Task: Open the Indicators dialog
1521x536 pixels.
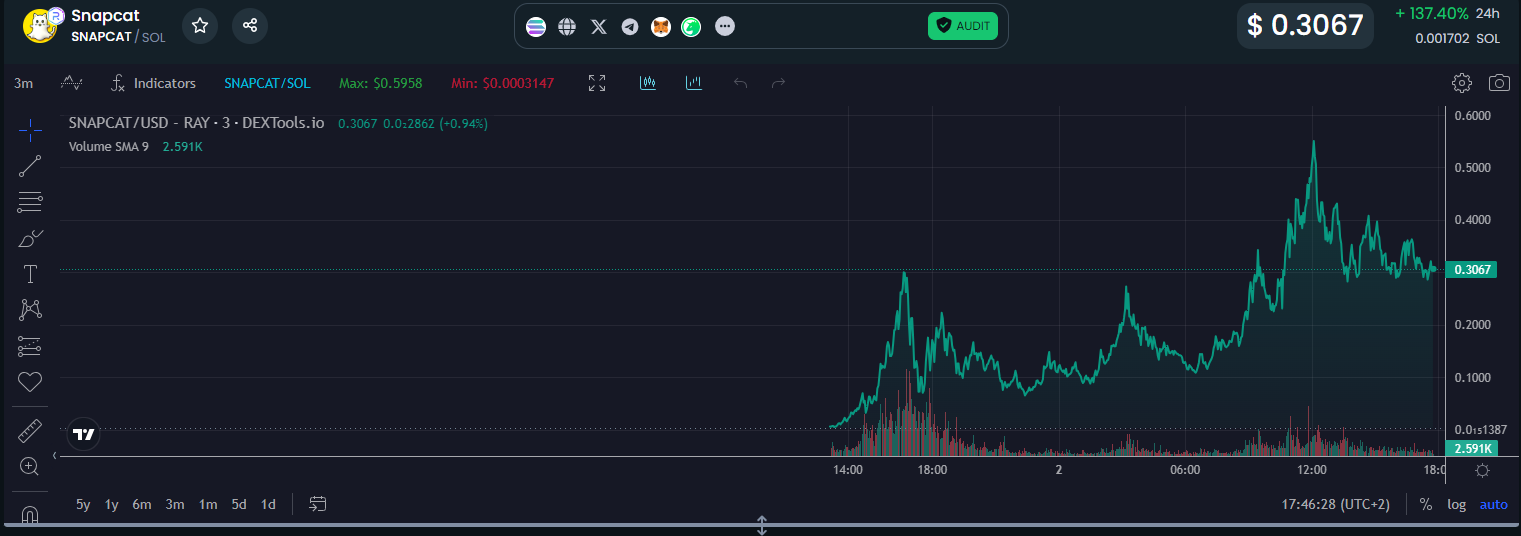Action: (154, 83)
